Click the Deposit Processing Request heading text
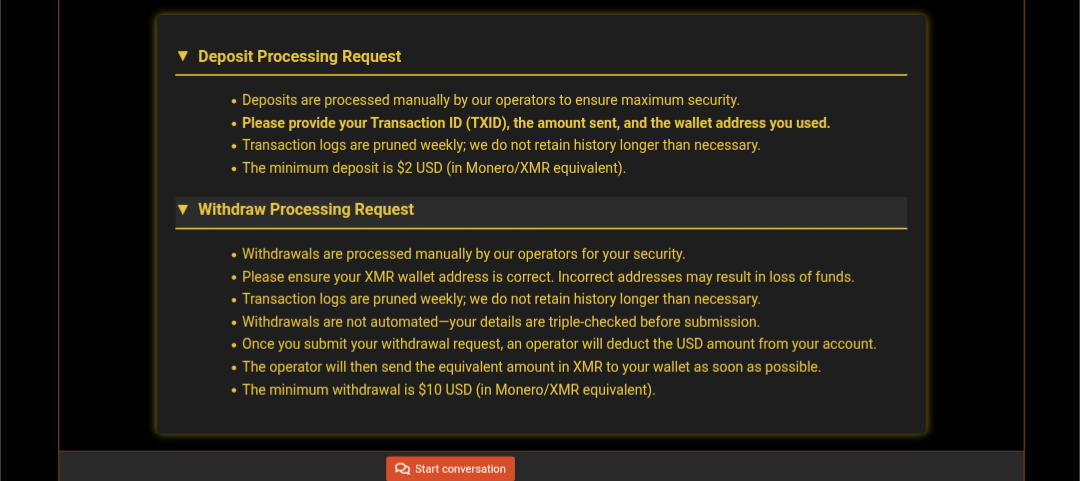 [299, 57]
